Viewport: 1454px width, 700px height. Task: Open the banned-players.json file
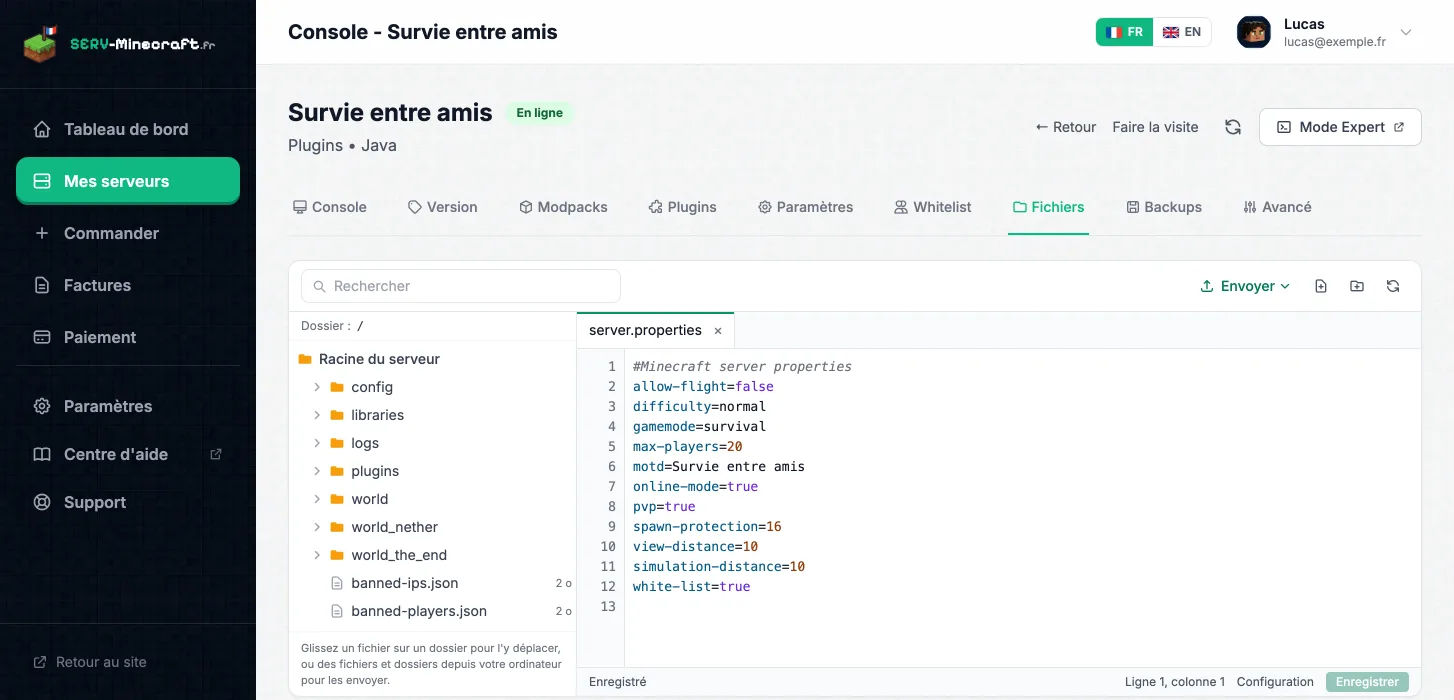click(432, 611)
